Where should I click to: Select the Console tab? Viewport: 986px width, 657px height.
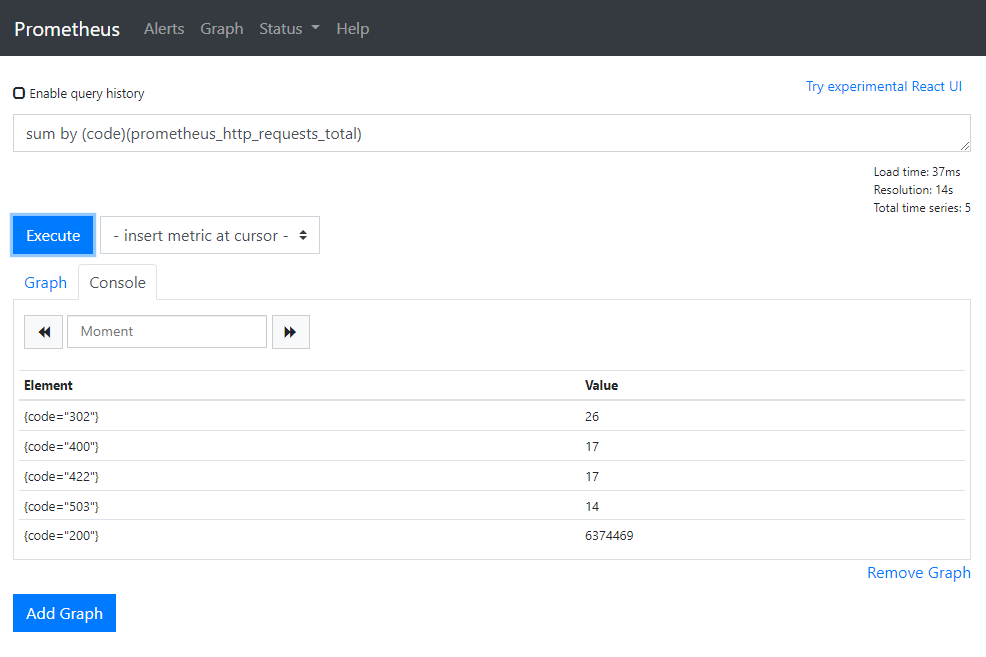coord(117,282)
